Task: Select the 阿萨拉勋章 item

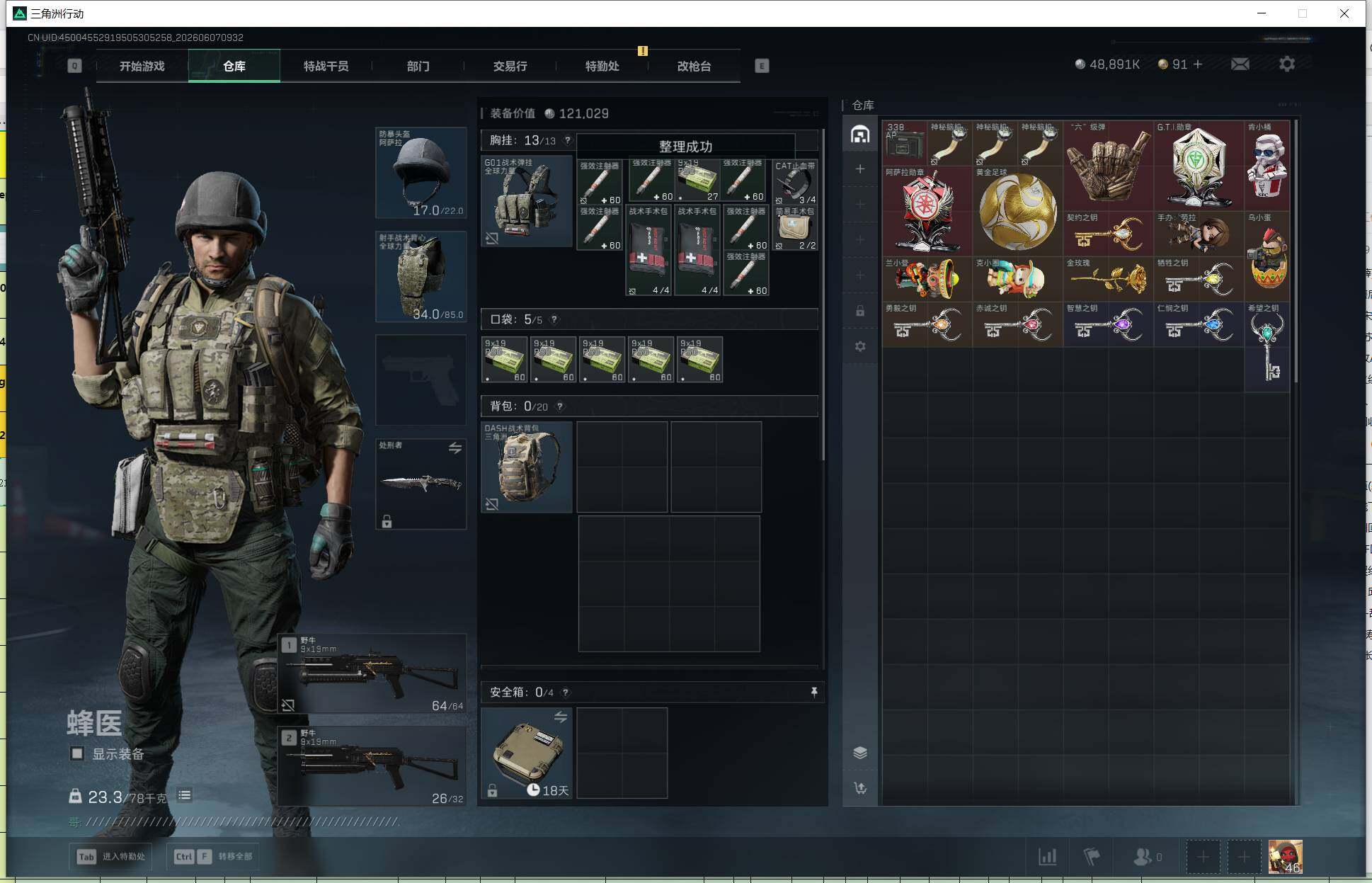Action: [x=927, y=210]
